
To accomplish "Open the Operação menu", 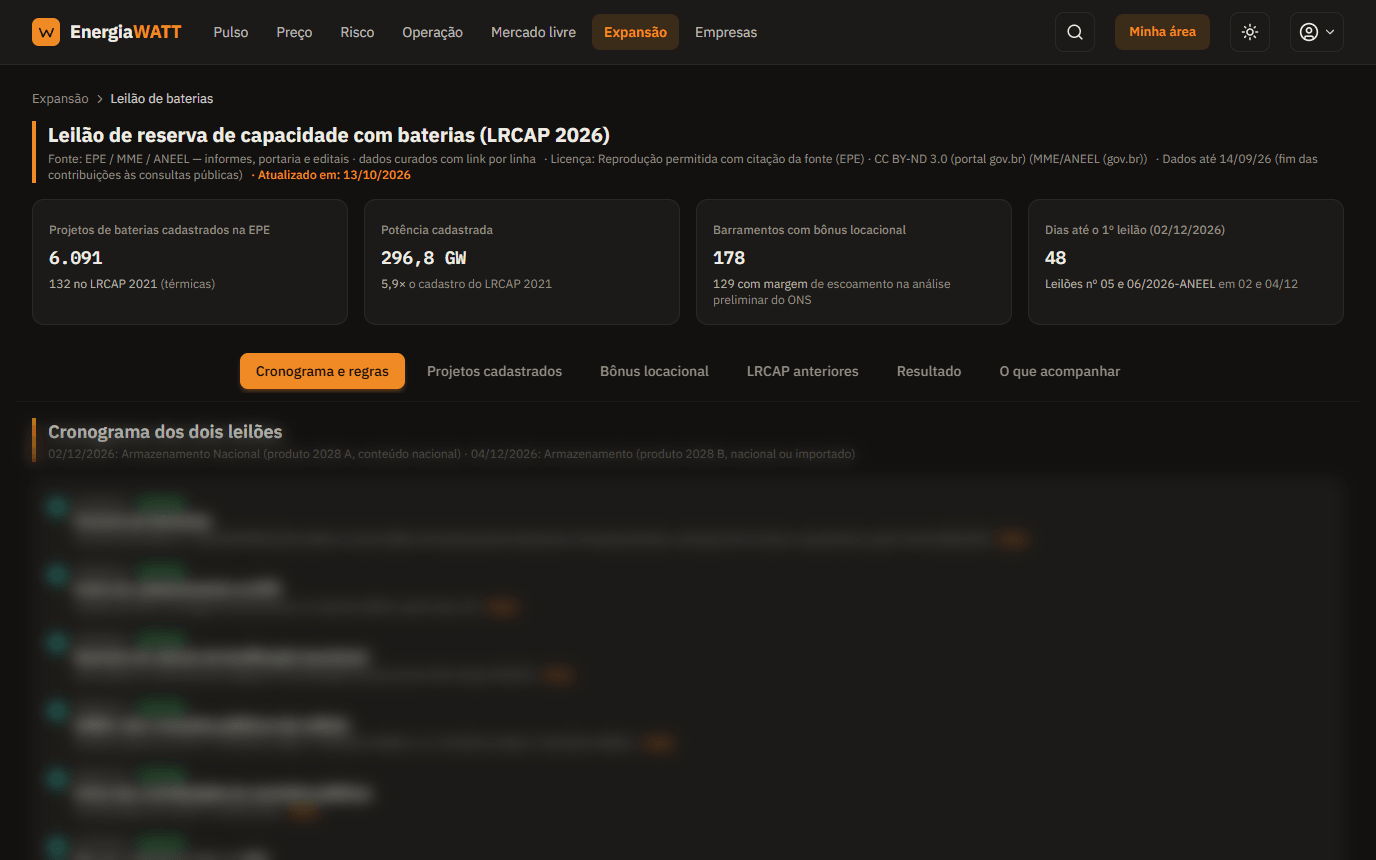I will [432, 32].
